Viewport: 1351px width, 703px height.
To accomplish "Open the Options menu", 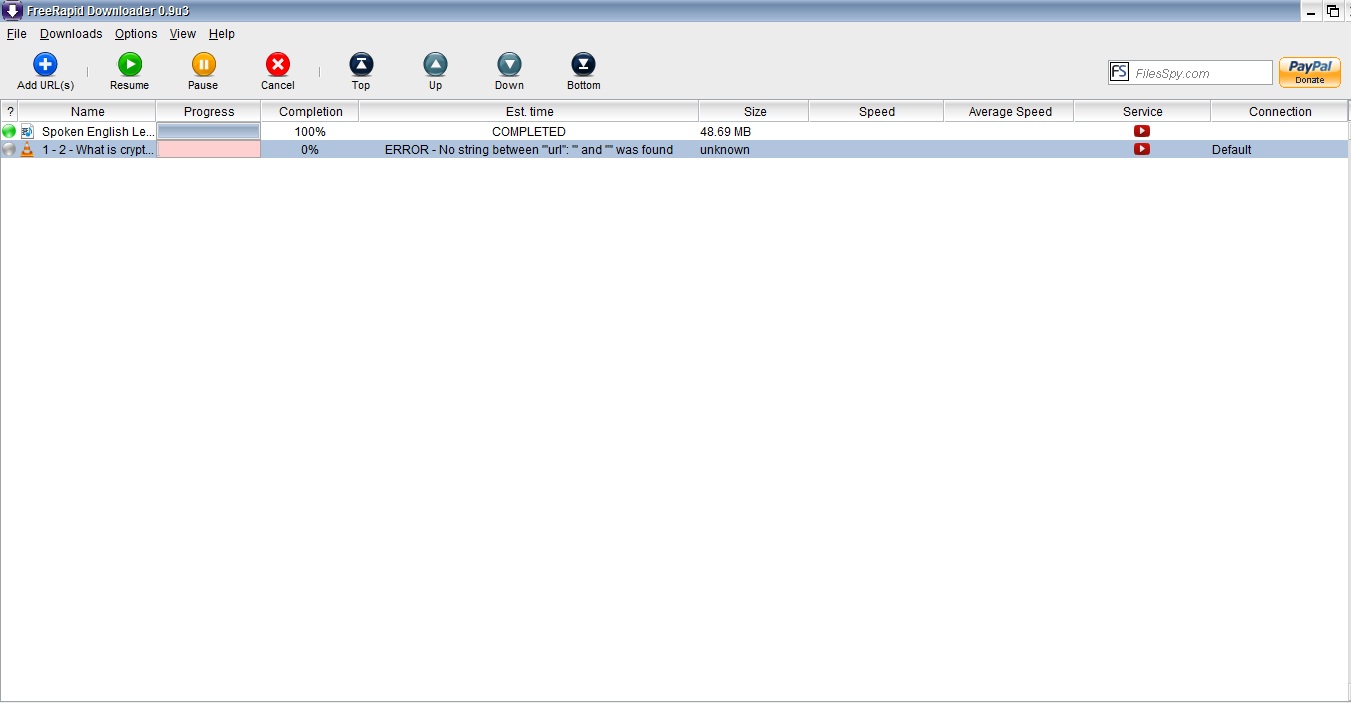I will click(x=136, y=34).
